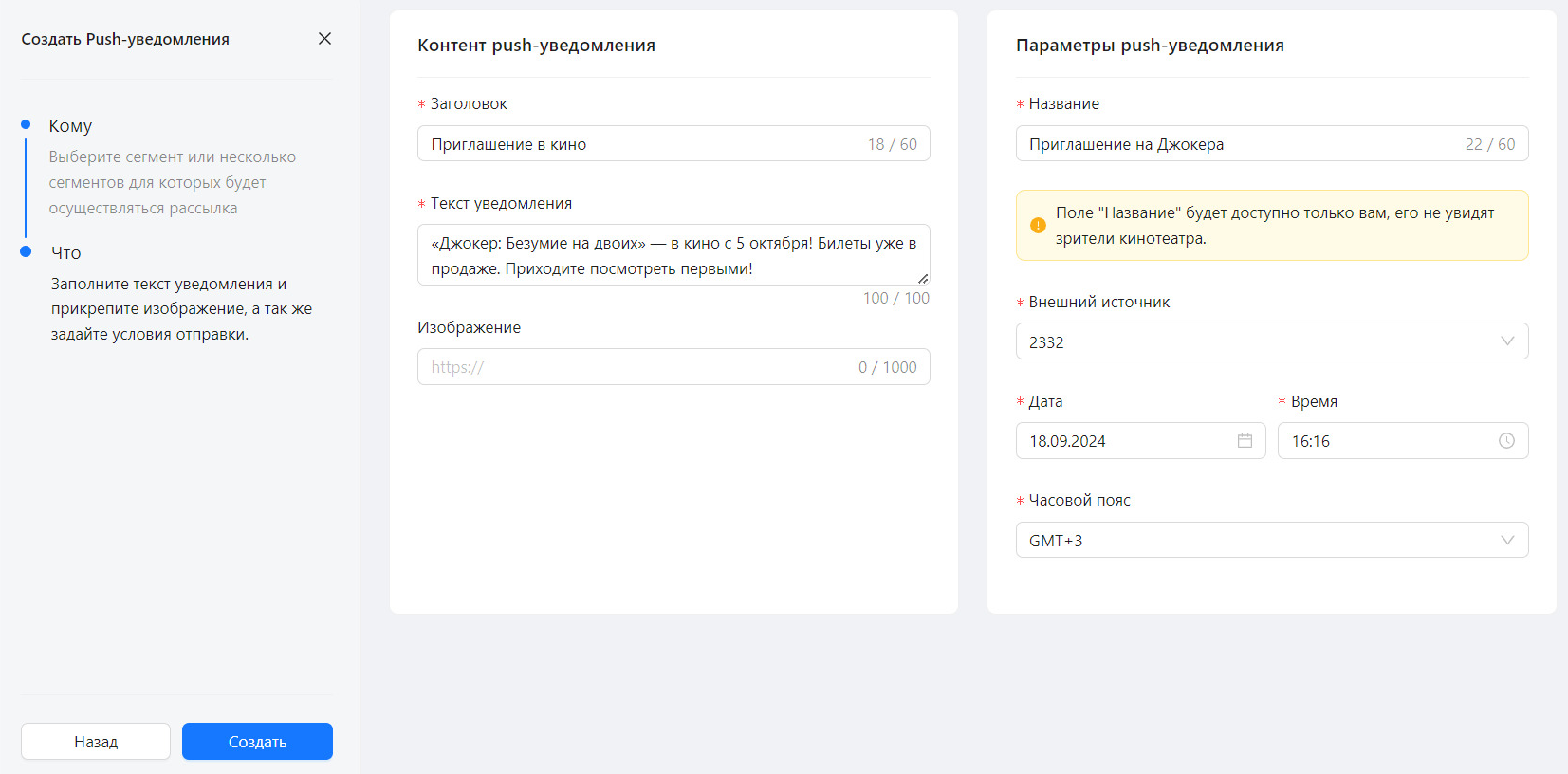Screen dimensions: 1568x774
Task: Click the Внешний источник label
Action: [x=1099, y=302]
